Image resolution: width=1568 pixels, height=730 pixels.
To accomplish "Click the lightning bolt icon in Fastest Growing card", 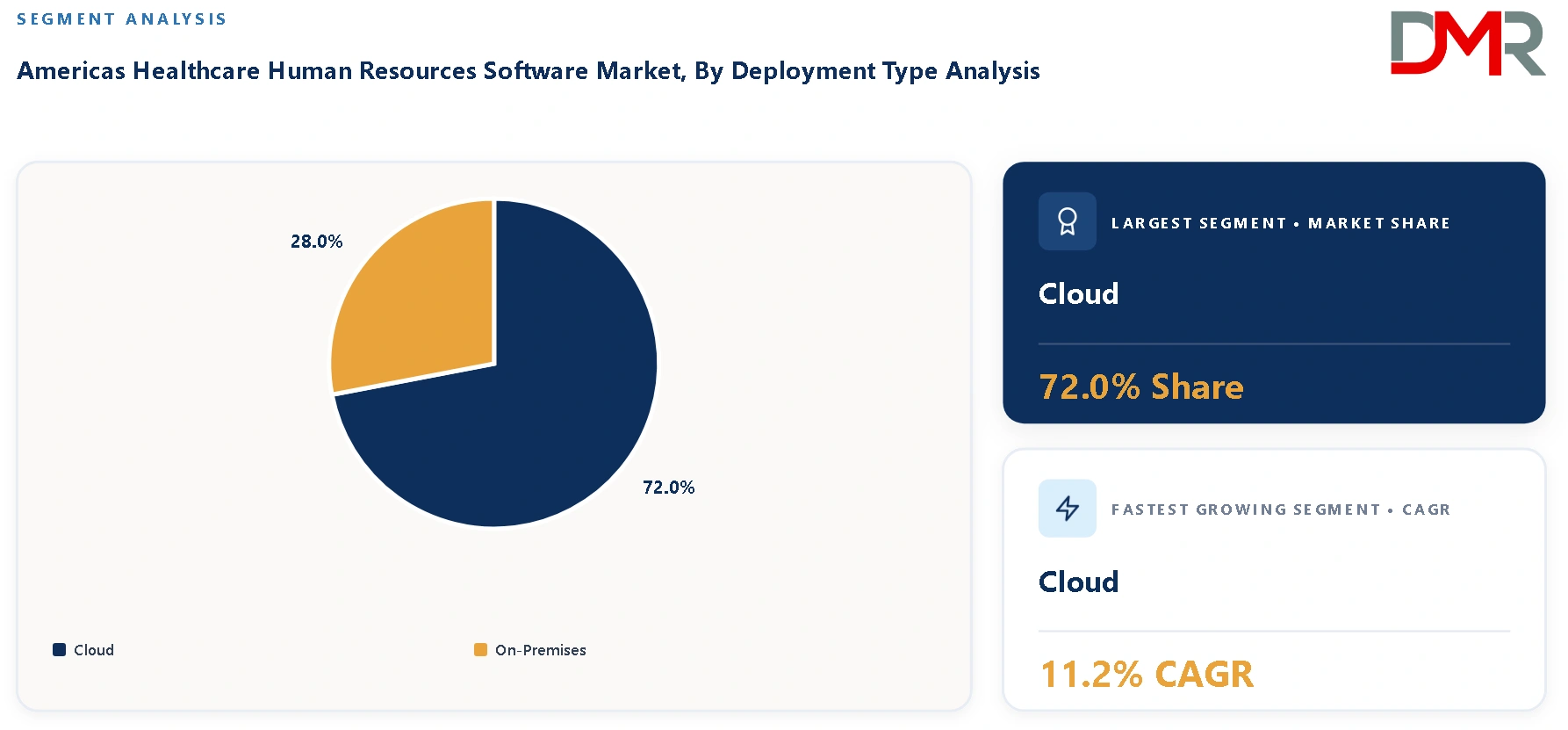I will point(1067,508).
